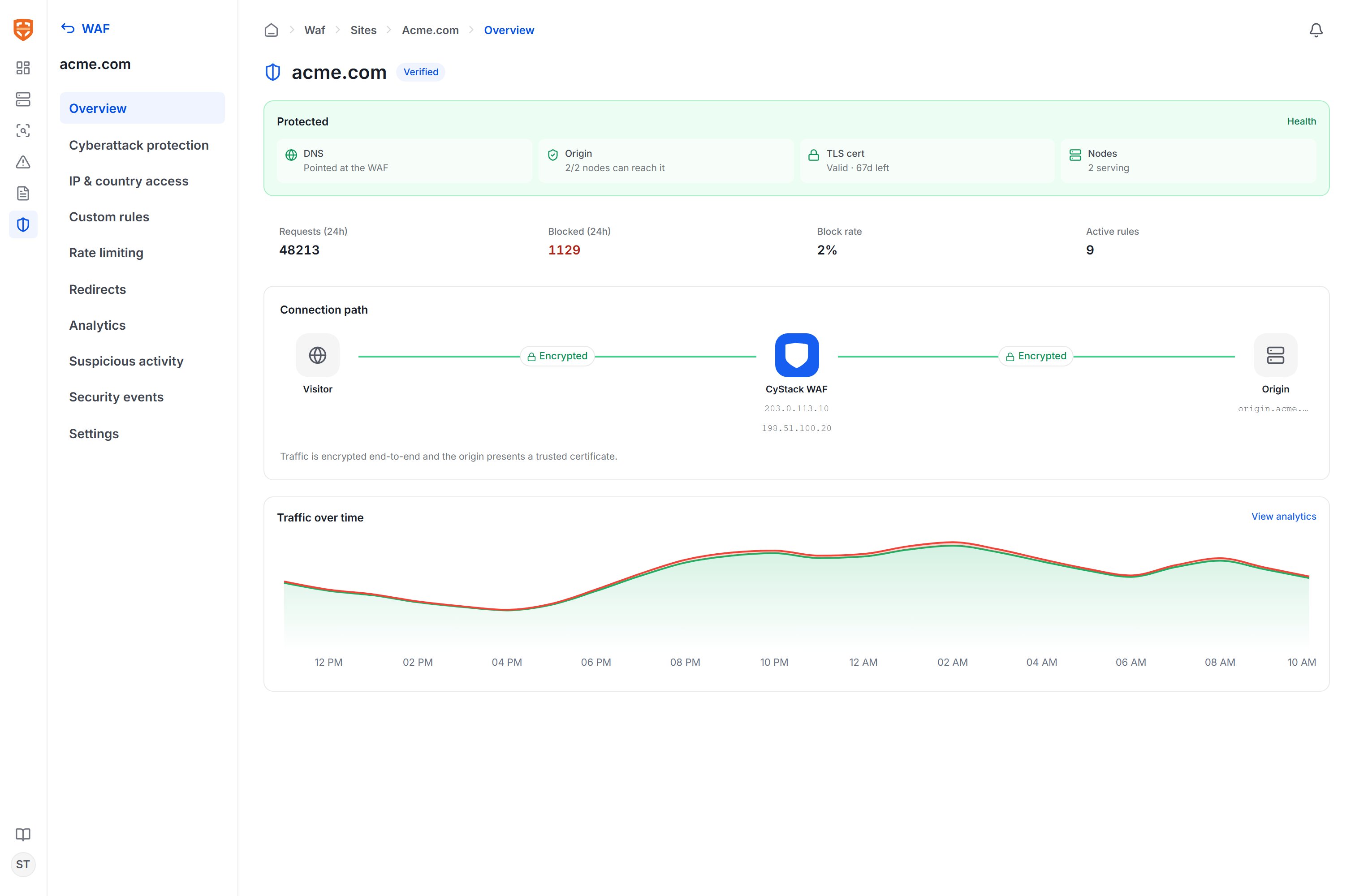Click the '2 serving' nodes status
1355x896 pixels.
click(x=1108, y=168)
